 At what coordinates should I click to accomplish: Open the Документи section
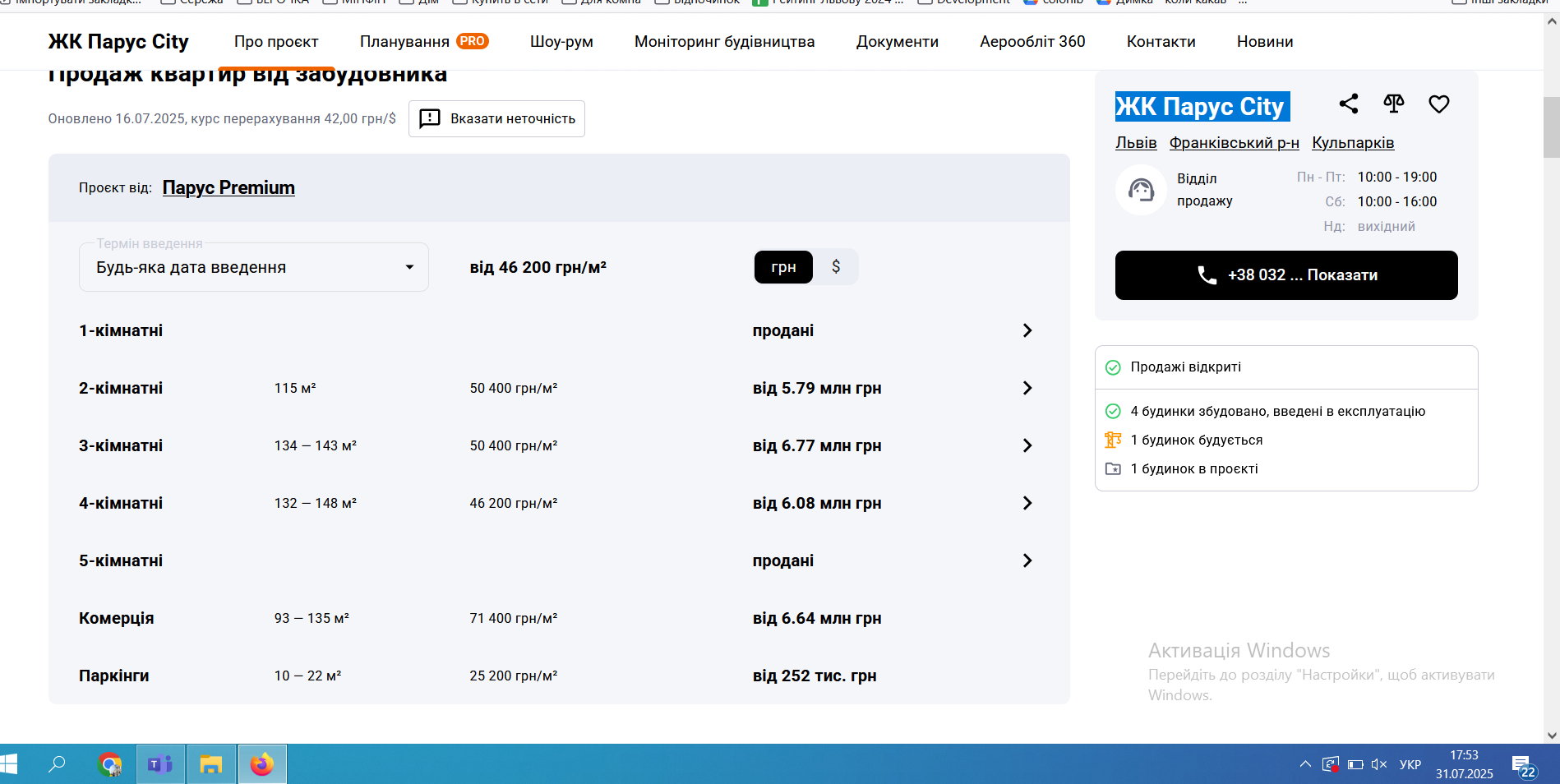pyautogui.click(x=898, y=41)
